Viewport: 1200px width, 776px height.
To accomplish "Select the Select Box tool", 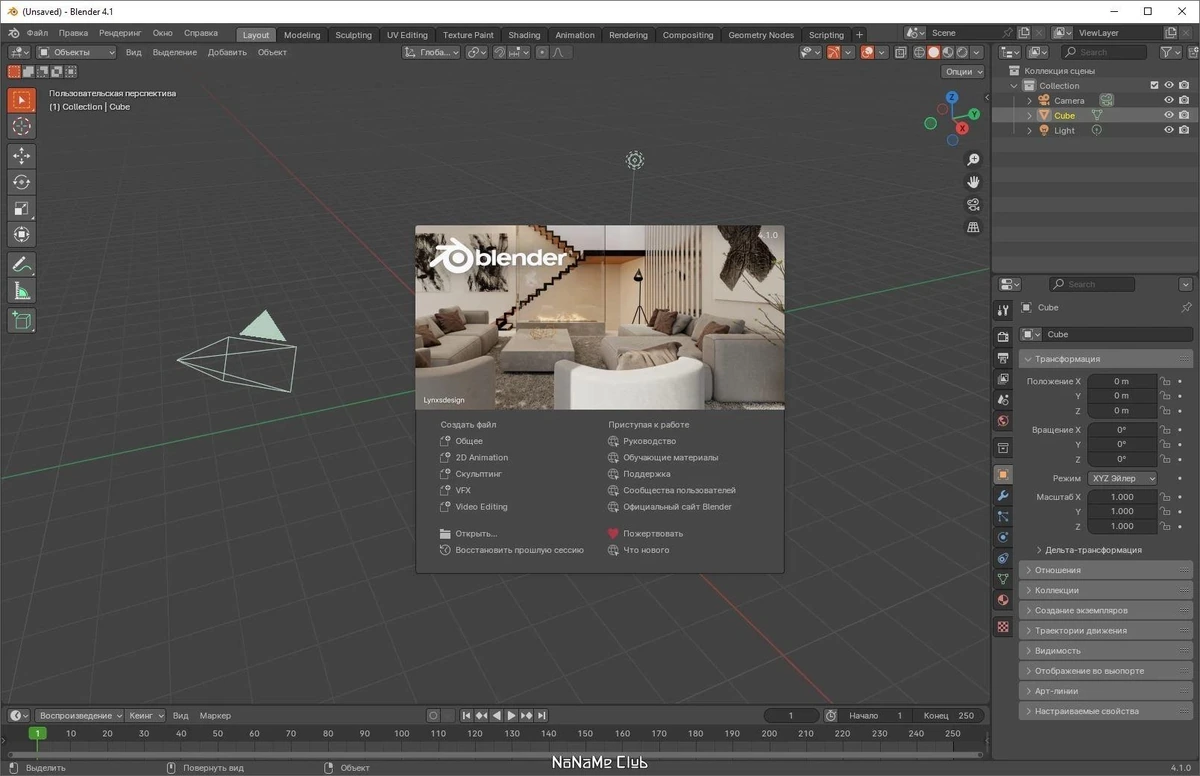I will [21, 100].
